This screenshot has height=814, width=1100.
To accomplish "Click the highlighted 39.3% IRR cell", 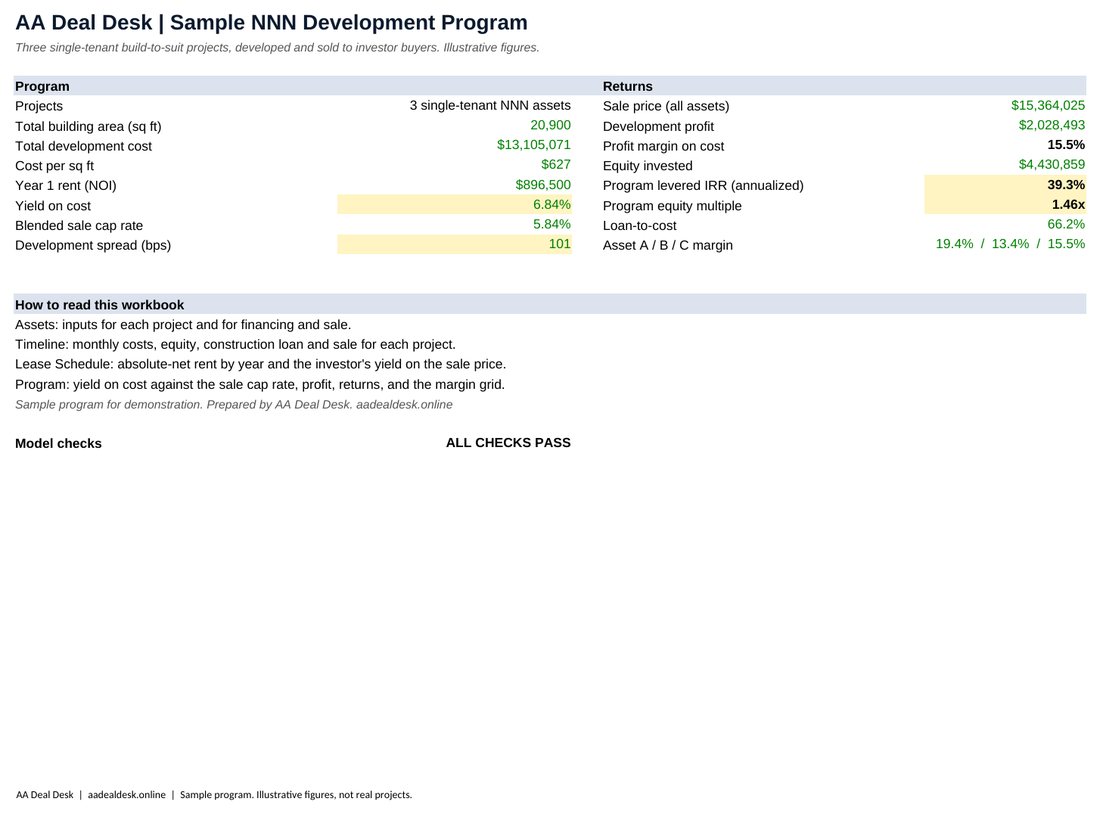I will pos(1005,185).
